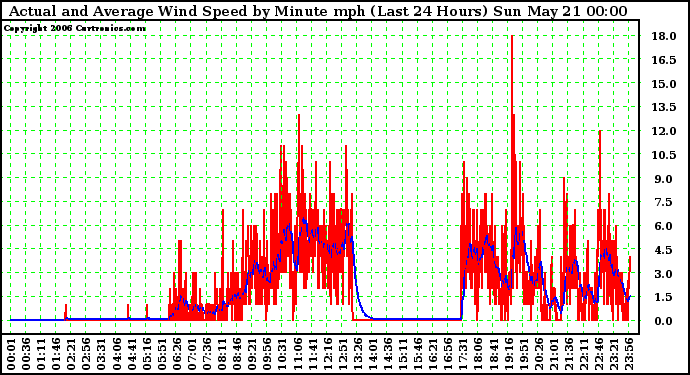Click the 18 mph red wind spike peak
The image size is (690, 375).
point(512,37)
